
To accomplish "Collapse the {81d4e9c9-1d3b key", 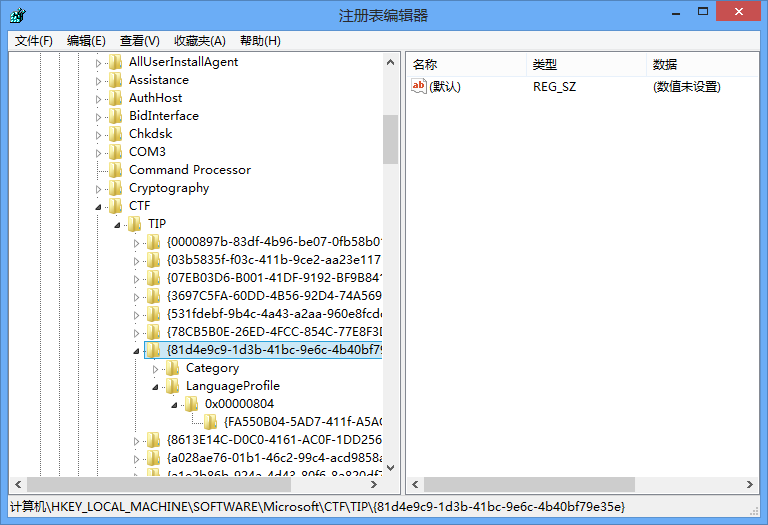I will [136, 351].
